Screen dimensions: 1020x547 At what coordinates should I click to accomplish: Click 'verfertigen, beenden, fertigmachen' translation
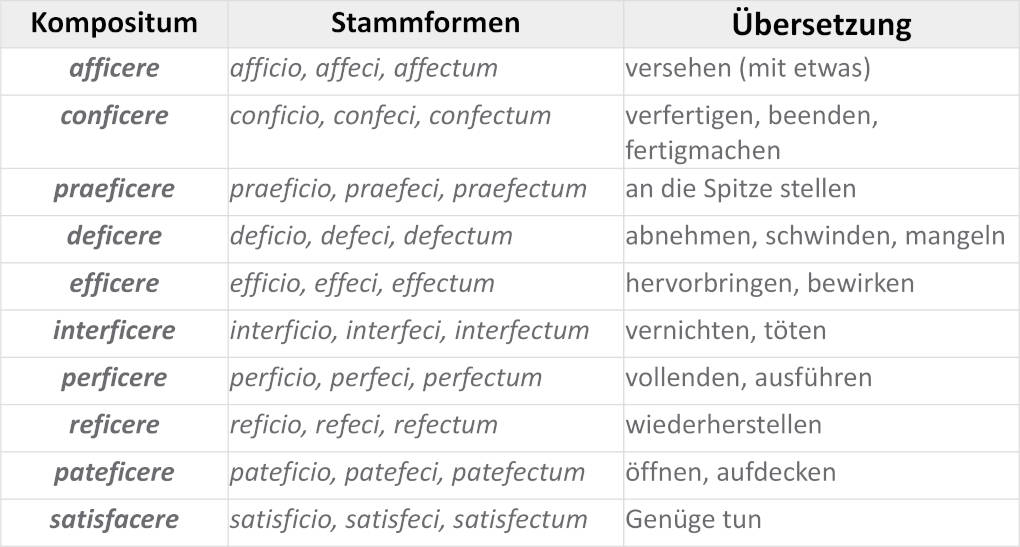(751, 133)
